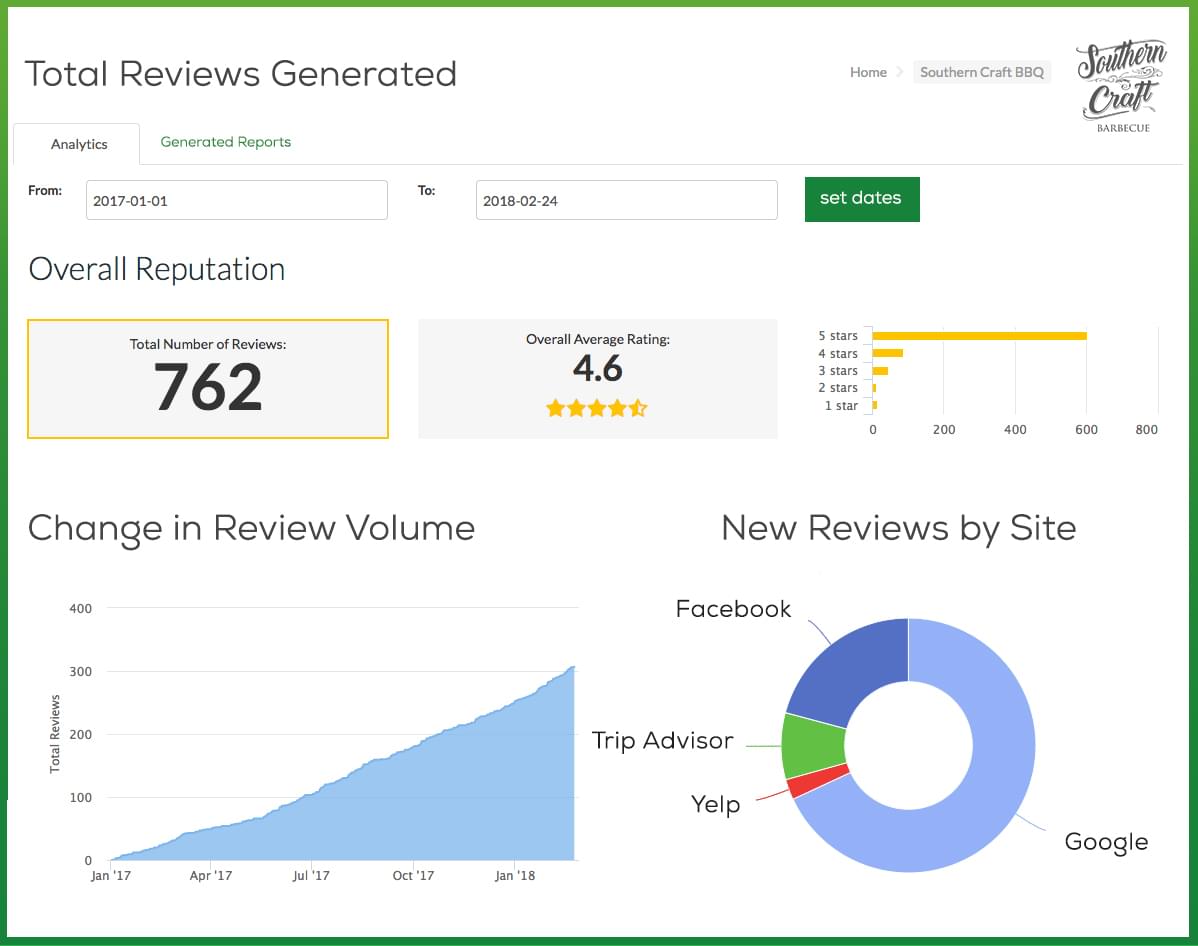Click the 2 stars bar

[x=874, y=388]
